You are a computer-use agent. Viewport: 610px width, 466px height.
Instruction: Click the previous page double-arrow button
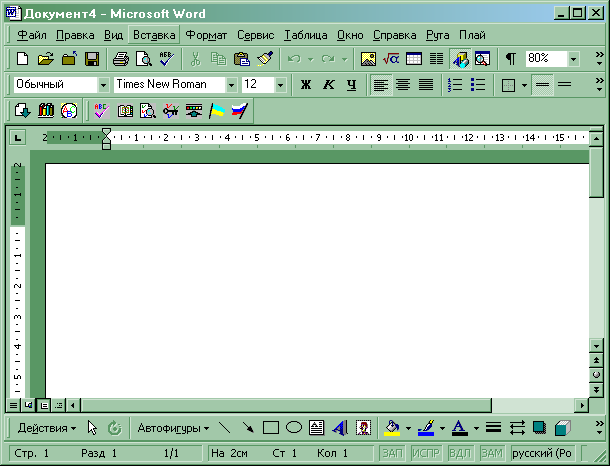pos(596,360)
